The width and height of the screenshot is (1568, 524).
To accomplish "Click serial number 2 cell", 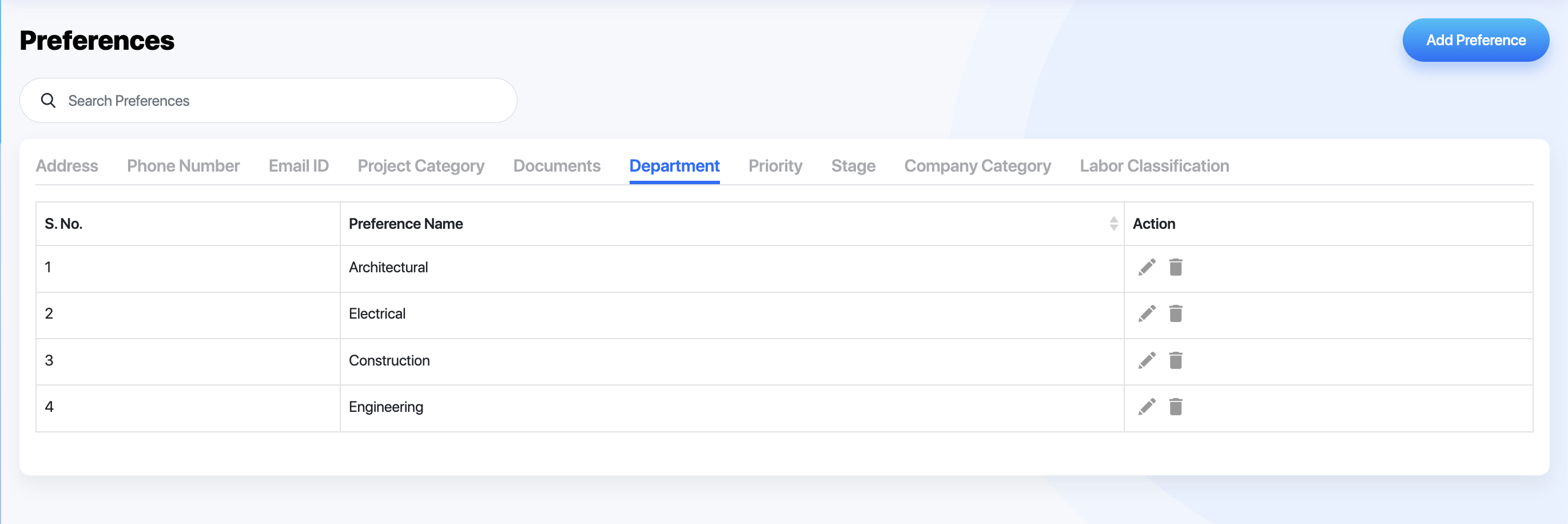I will [x=188, y=315].
